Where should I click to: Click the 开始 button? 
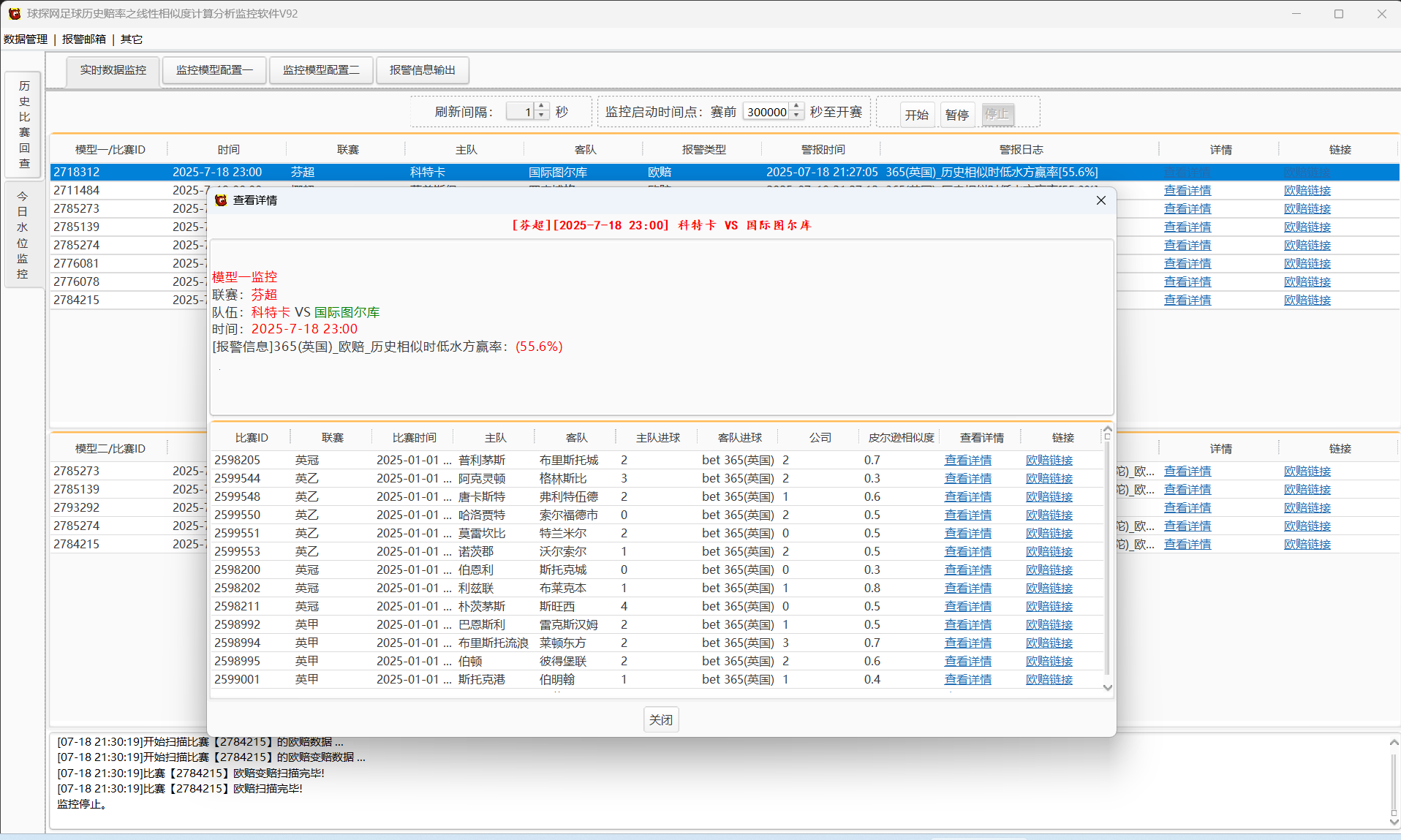(x=917, y=115)
